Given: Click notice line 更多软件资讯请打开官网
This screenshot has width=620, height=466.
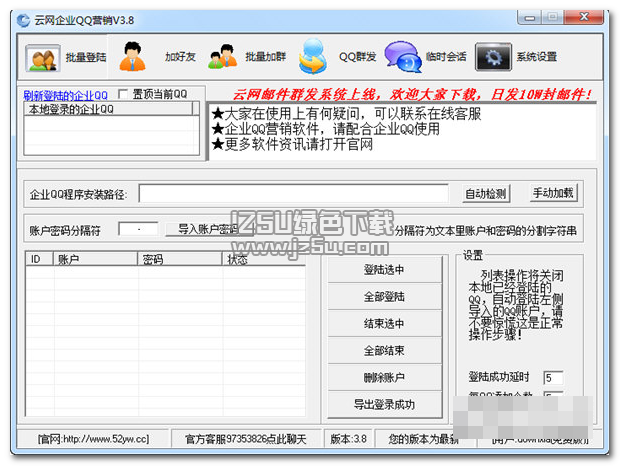Looking at the screenshot, I should [292, 144].
